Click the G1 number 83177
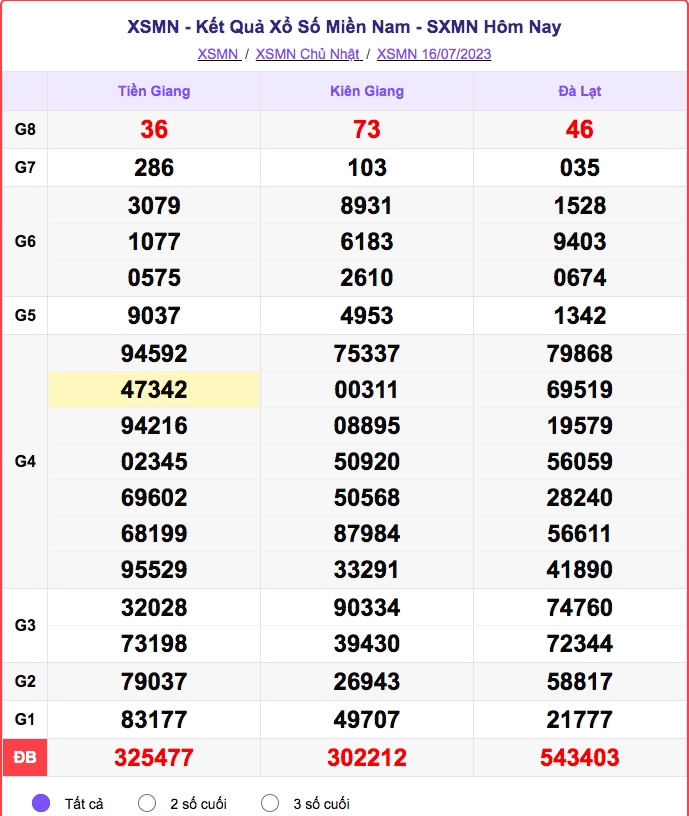Viewport: 689px width, 816px height. click(154, 720)
